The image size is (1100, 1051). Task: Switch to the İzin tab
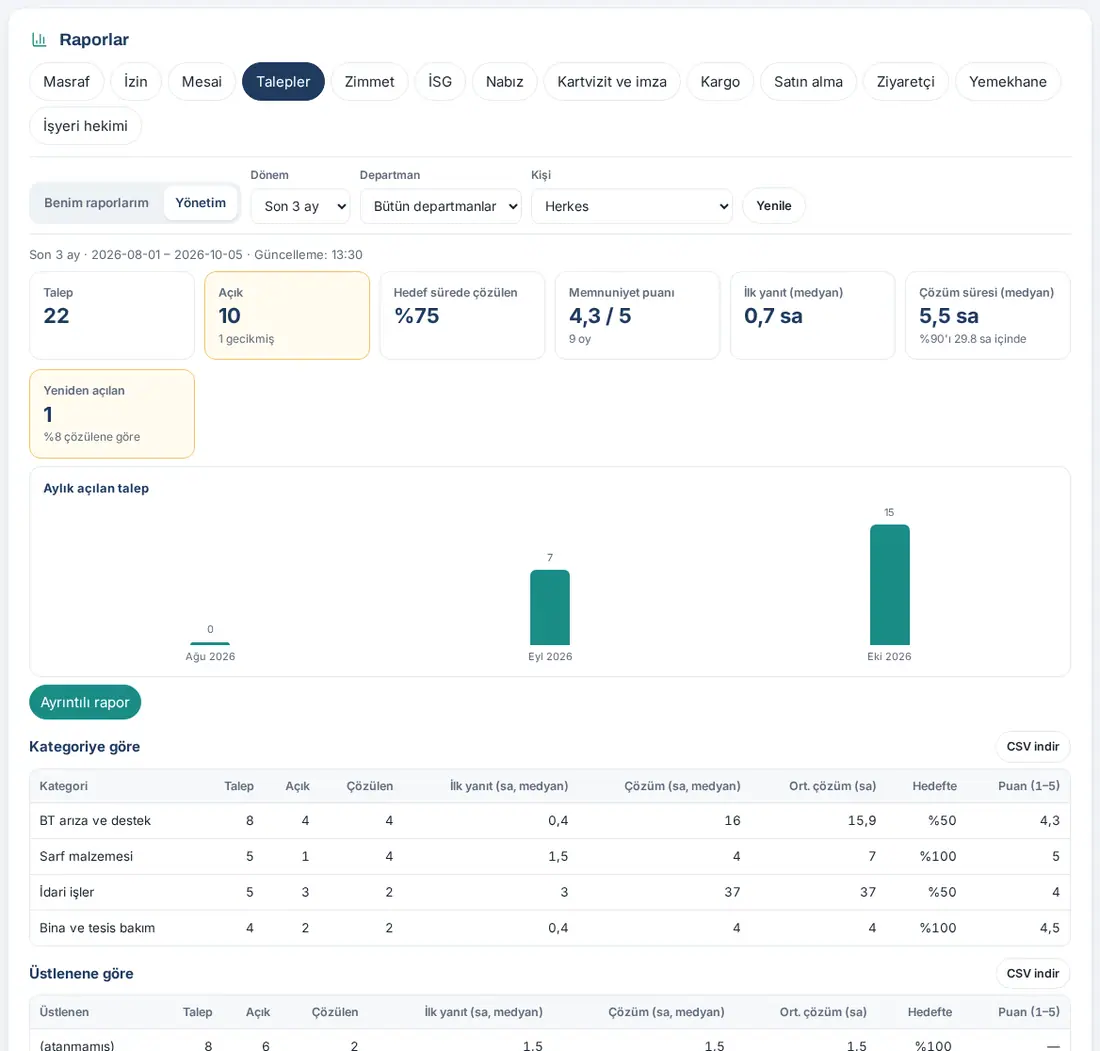coord(135,81)
